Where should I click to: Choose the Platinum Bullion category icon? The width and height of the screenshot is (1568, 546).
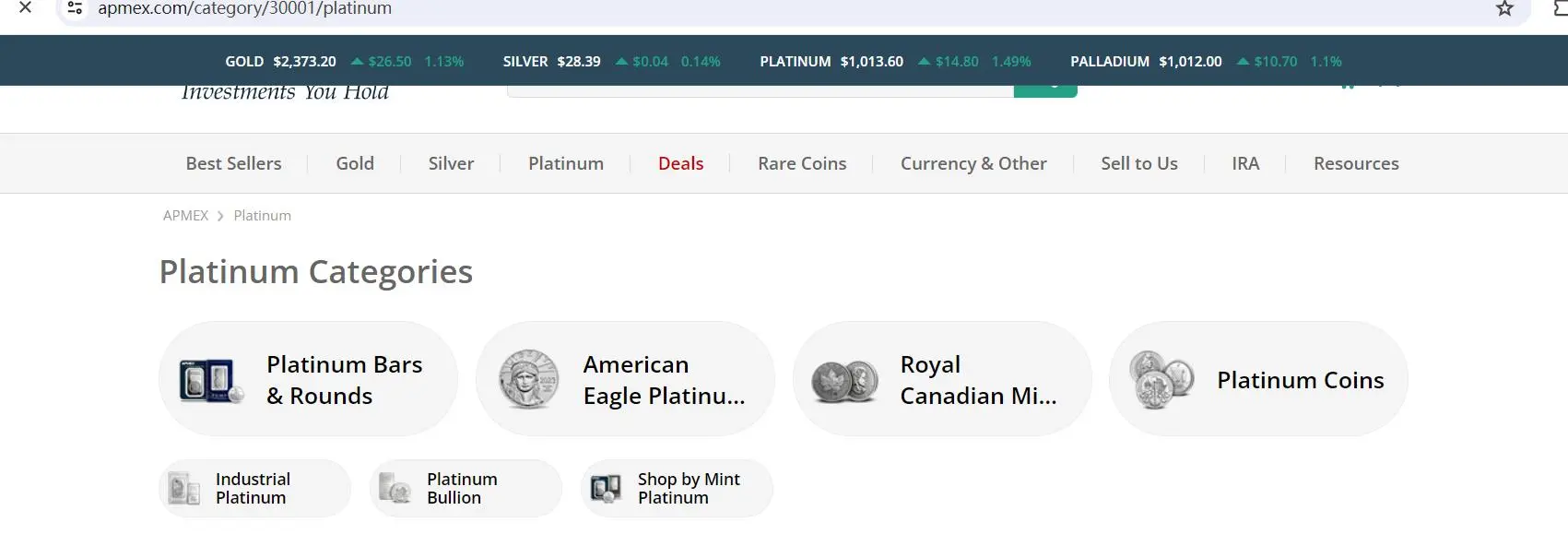tap(395, 488)
